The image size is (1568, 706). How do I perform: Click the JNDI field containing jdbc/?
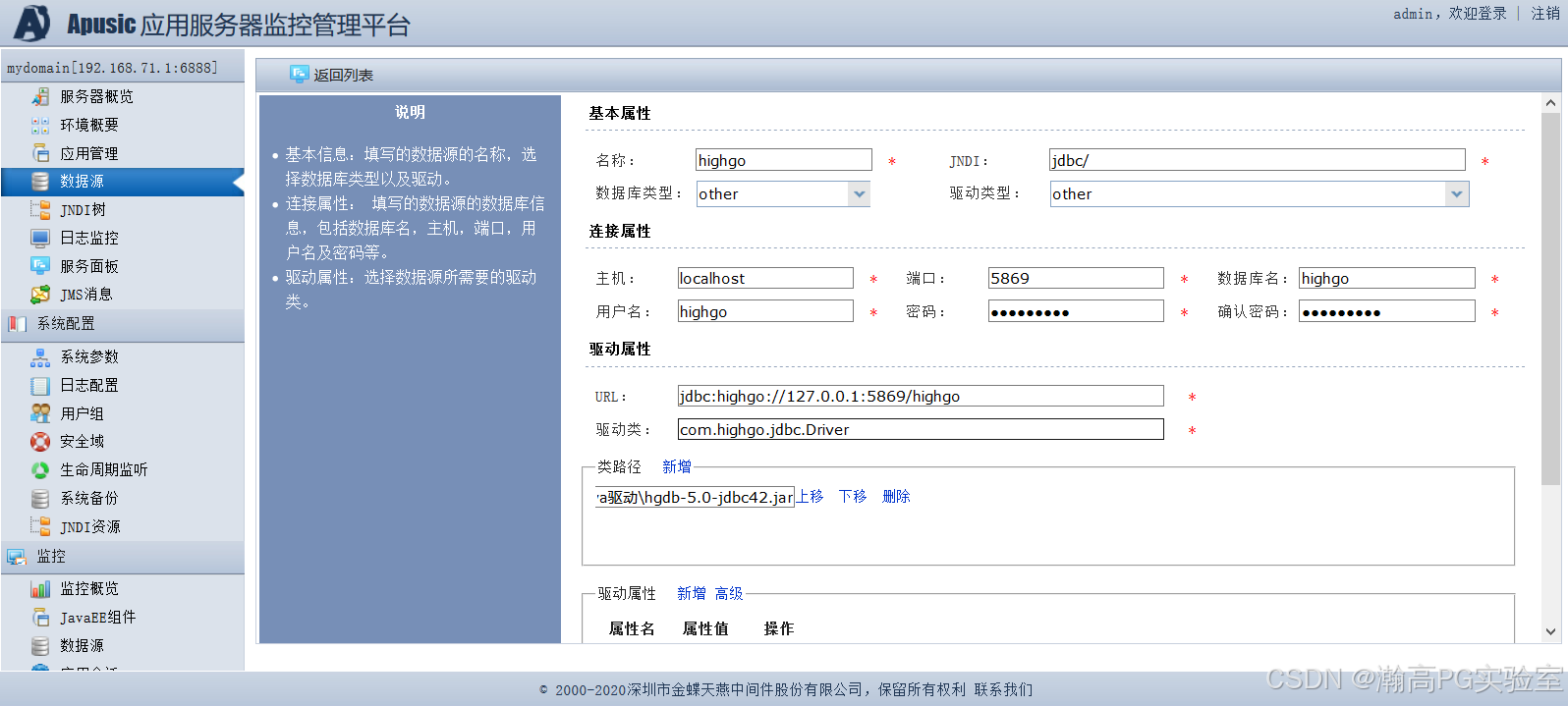pyautogui.click(x=1258, y=160)
